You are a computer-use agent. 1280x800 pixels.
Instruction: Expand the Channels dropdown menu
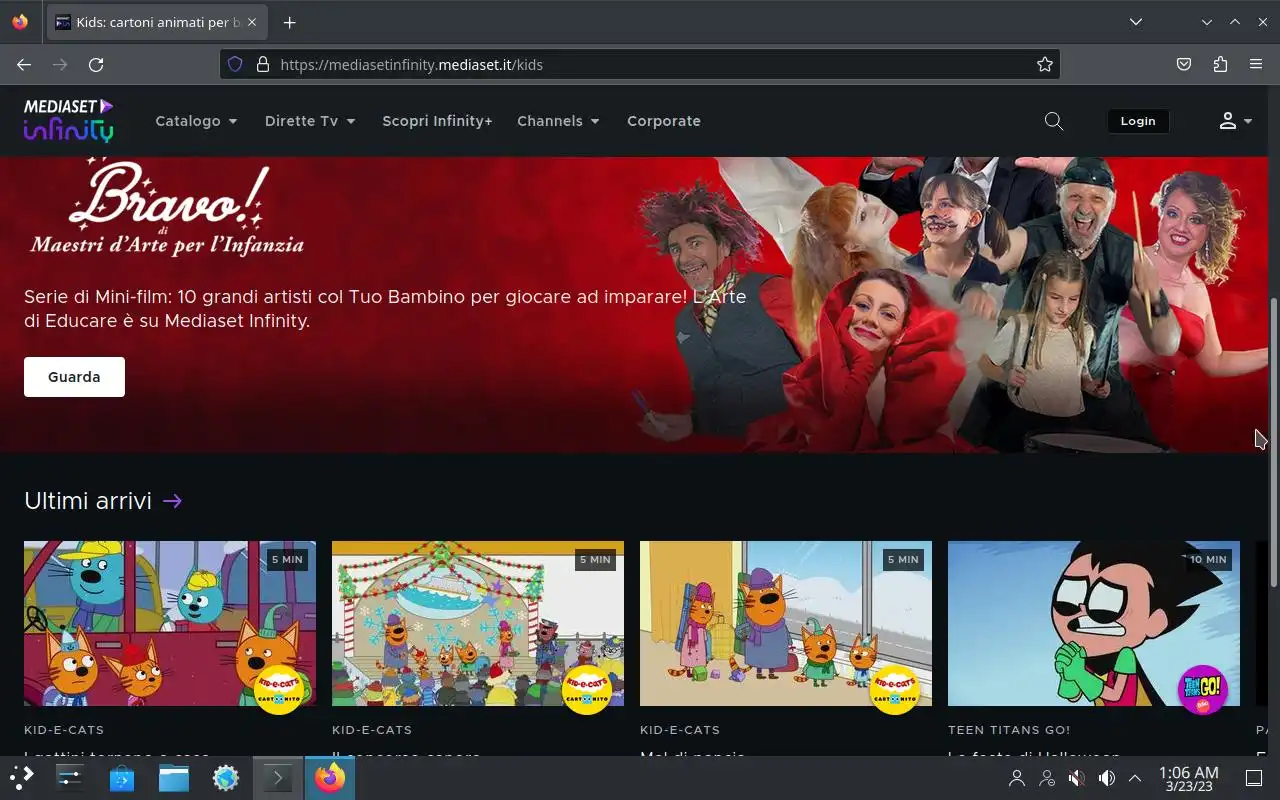point(558,121)
